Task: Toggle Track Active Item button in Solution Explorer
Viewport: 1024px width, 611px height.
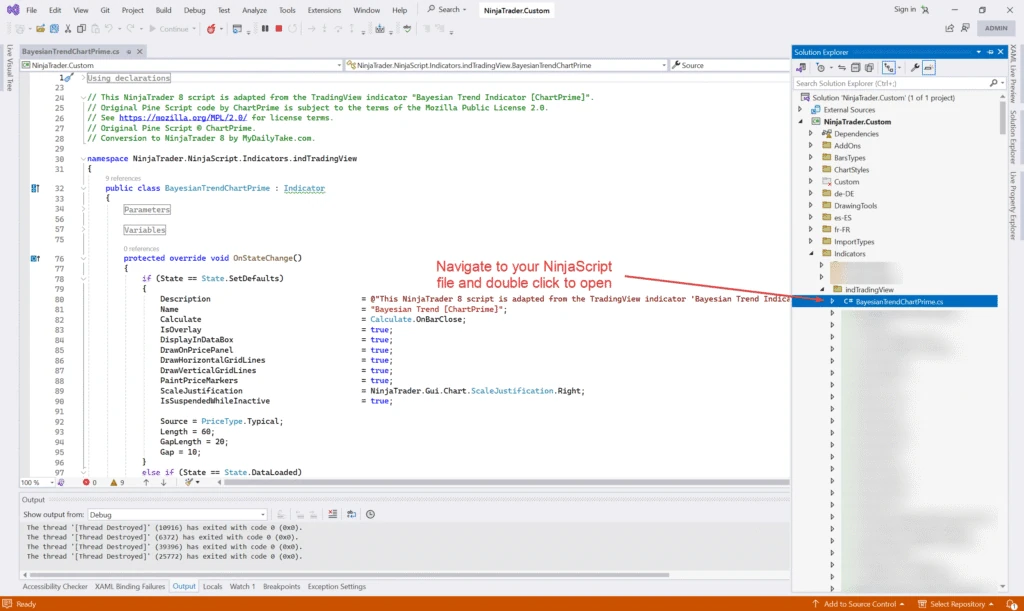Action: pyautogui.click(x=889, y=68)
